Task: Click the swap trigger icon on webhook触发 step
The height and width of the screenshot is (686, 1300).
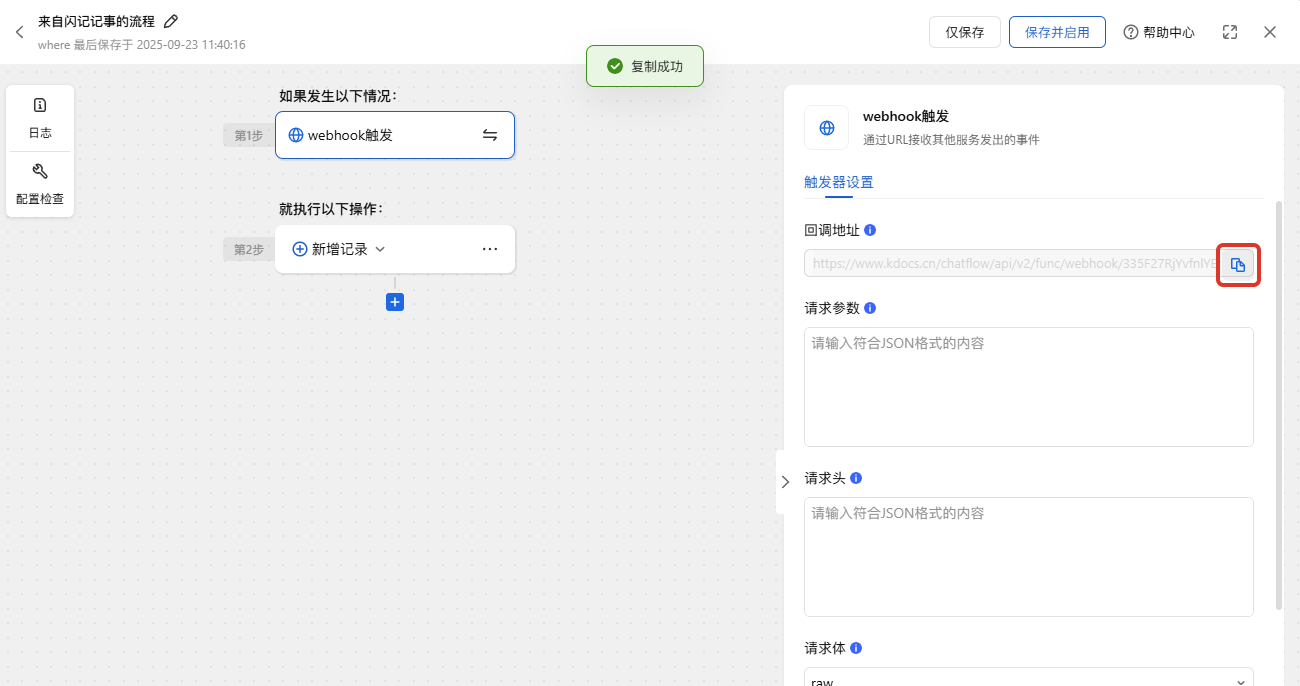Action: pos(490,134)
